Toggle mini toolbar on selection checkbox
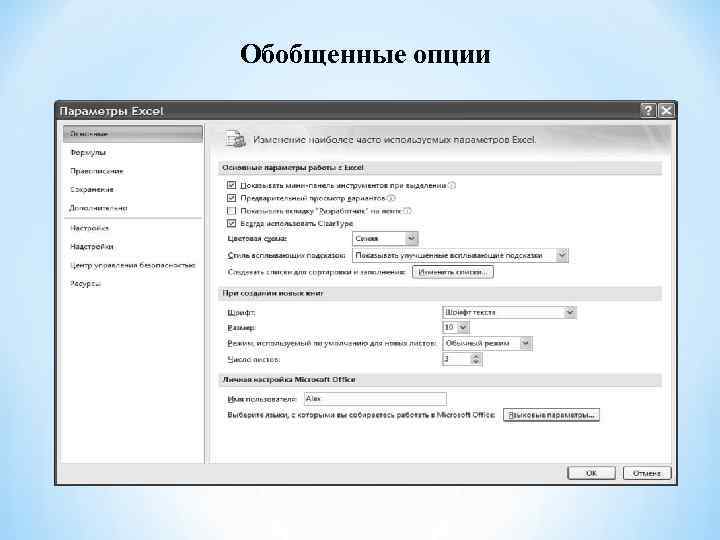Image resolution: width=720 pixels, height=540 pixels. [231, 185]
